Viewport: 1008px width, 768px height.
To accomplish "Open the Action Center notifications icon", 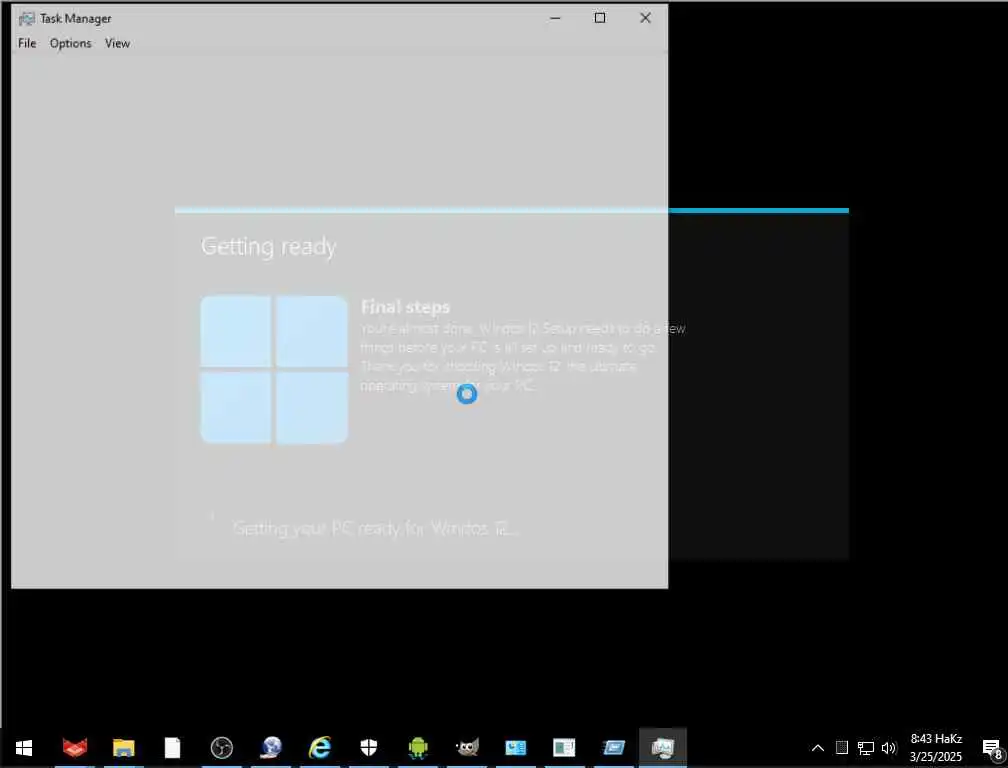I will click(992, 748).
